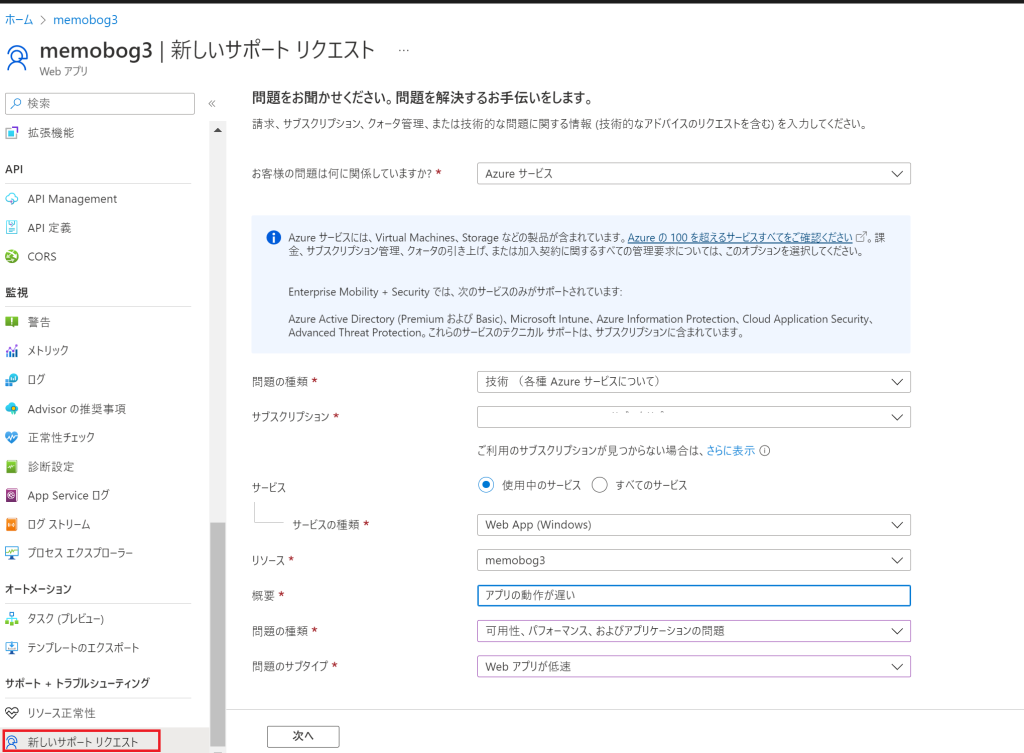Click the CORS globe icon

point(12,257)
